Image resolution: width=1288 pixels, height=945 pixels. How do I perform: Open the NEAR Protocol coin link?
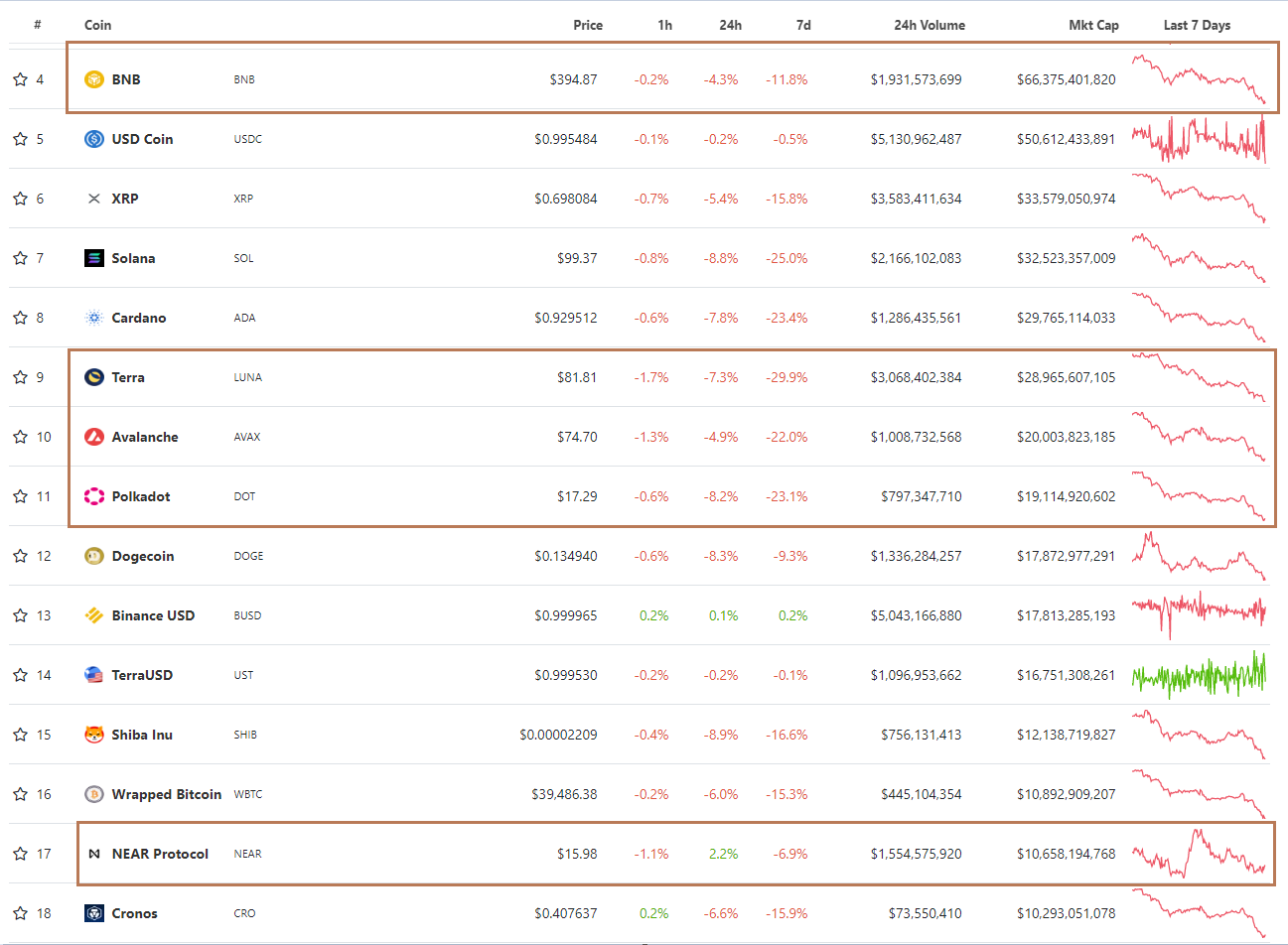click(x=160, y=854)
